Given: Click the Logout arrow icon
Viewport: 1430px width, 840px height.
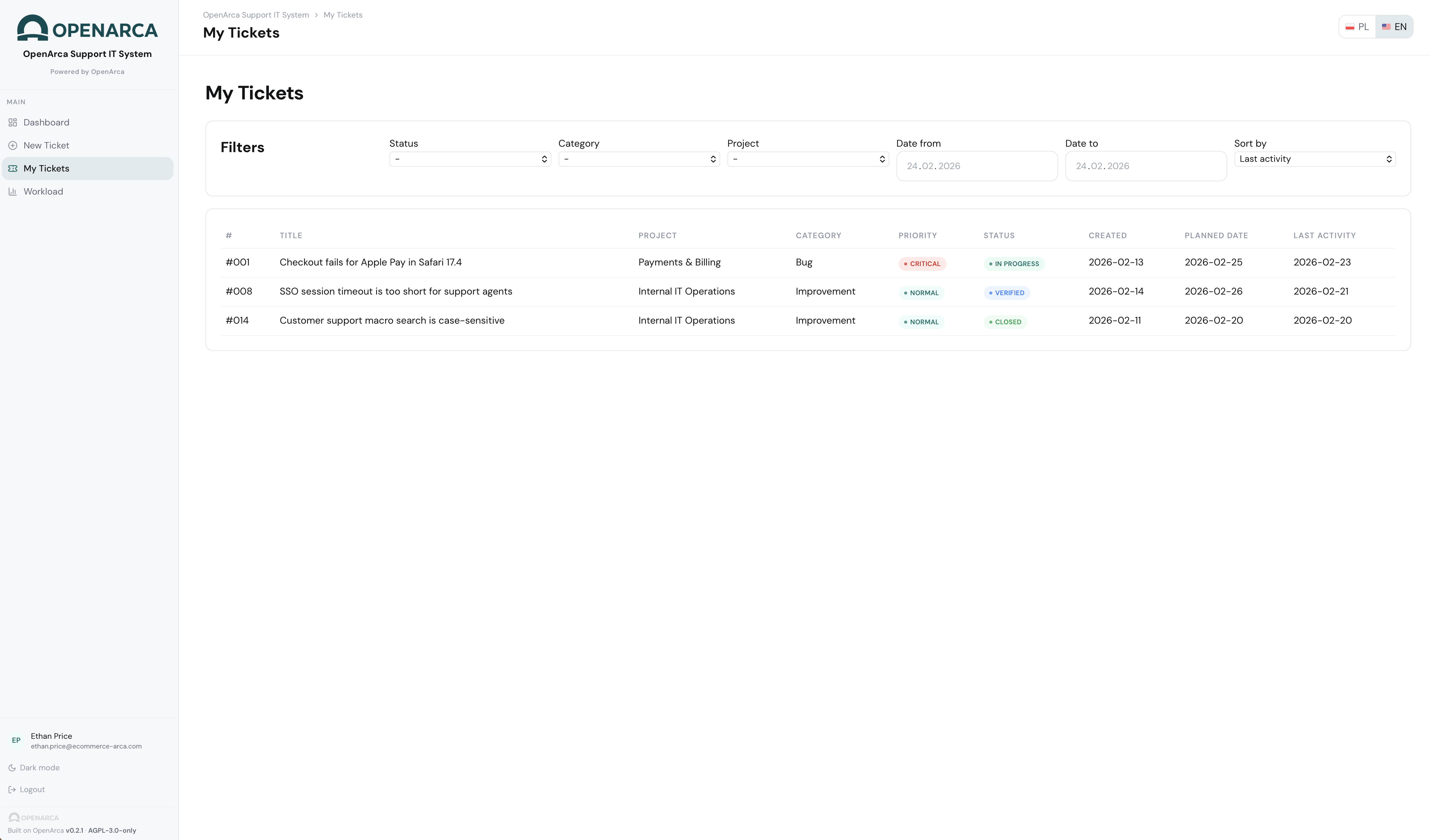Looking at the screenshot, I should [x=12, y=789].
